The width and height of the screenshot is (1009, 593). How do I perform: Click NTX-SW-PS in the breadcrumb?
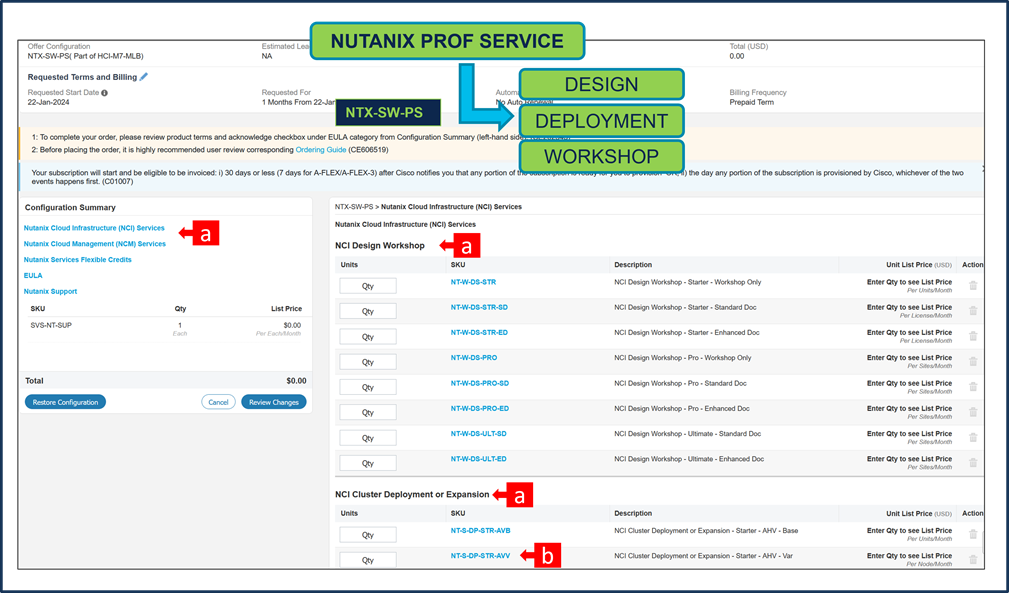353,207
